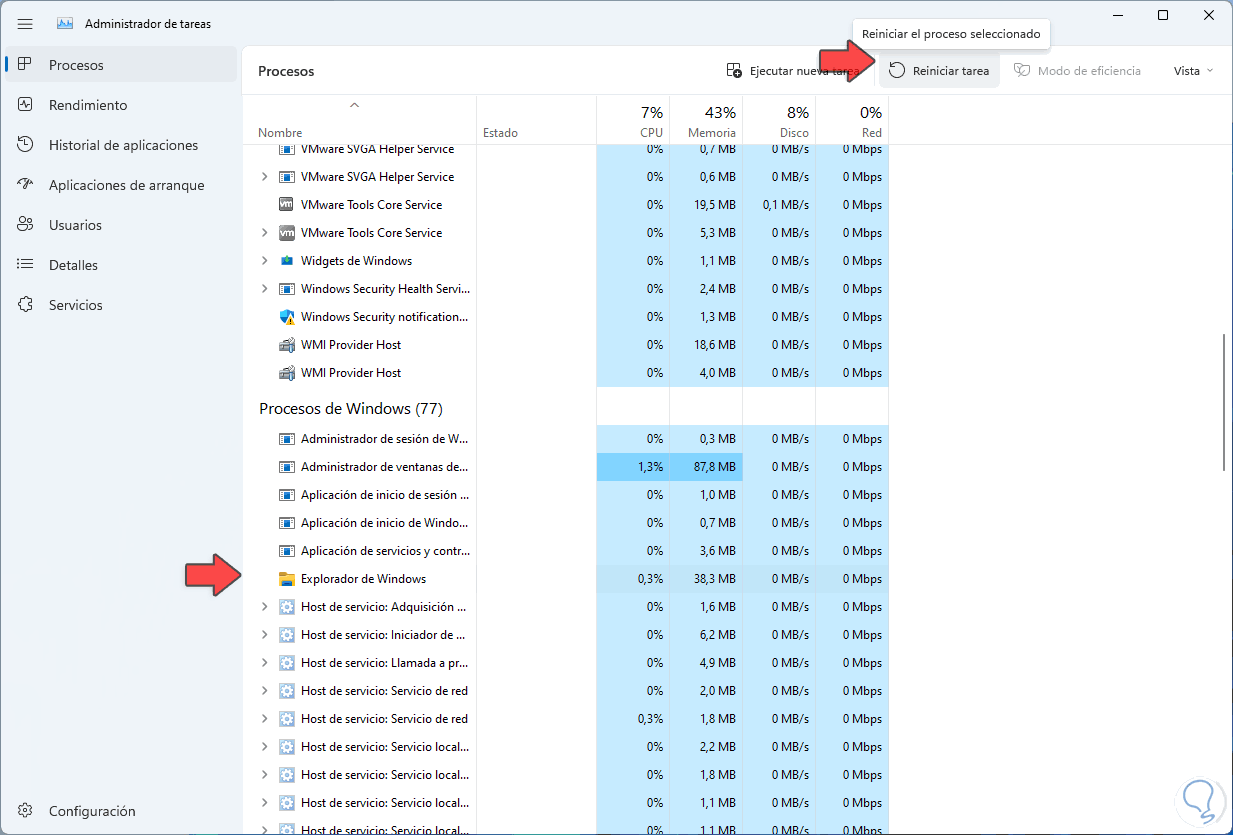Open the Servicios page
The width and height of the screenshot is (1233, 835).
click(x=121, y=305)
